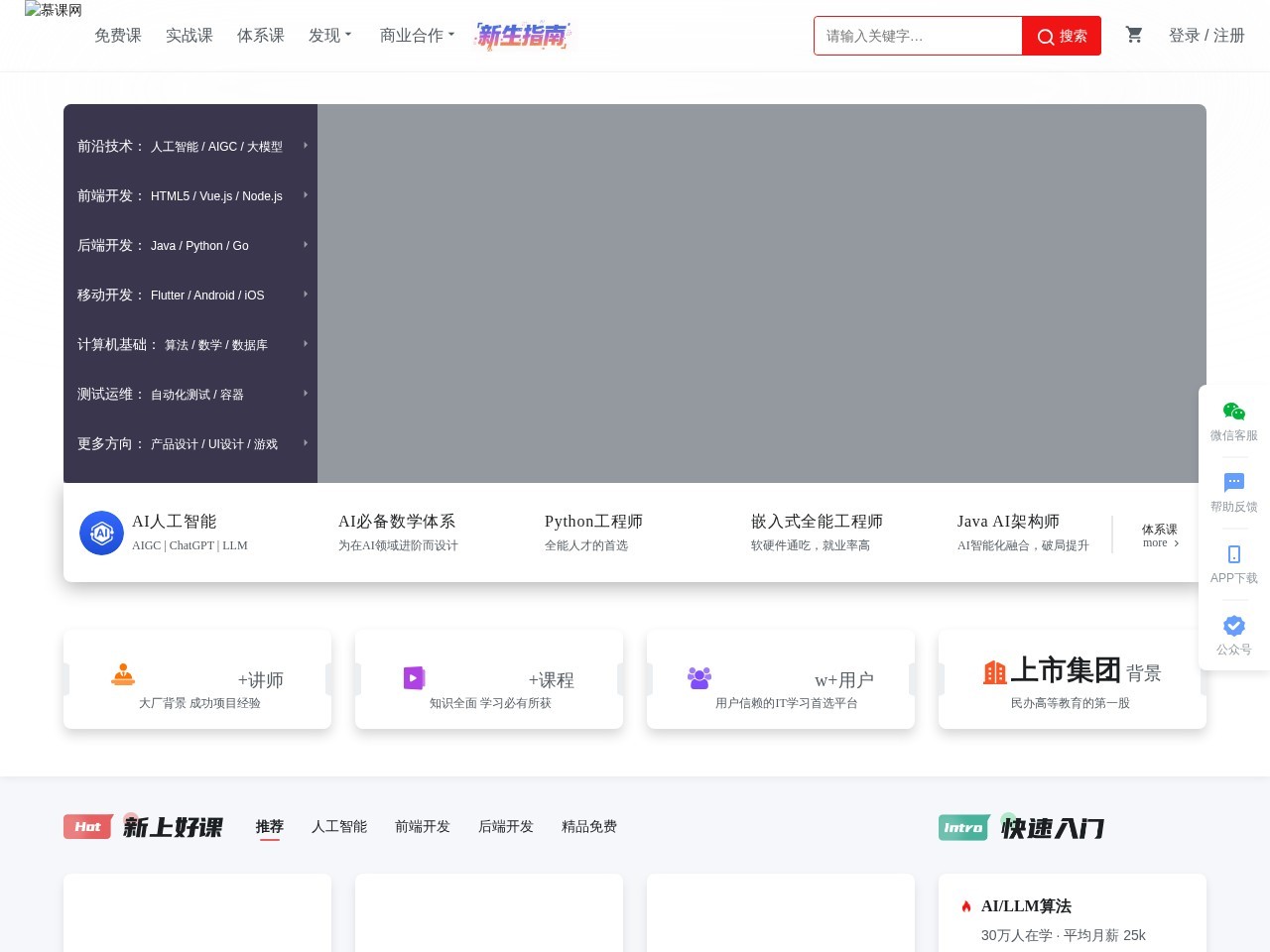Open WeChat customer service (微信客服)
The height and width of the screenshot is (952, 1270).
tap(1233, 412)
